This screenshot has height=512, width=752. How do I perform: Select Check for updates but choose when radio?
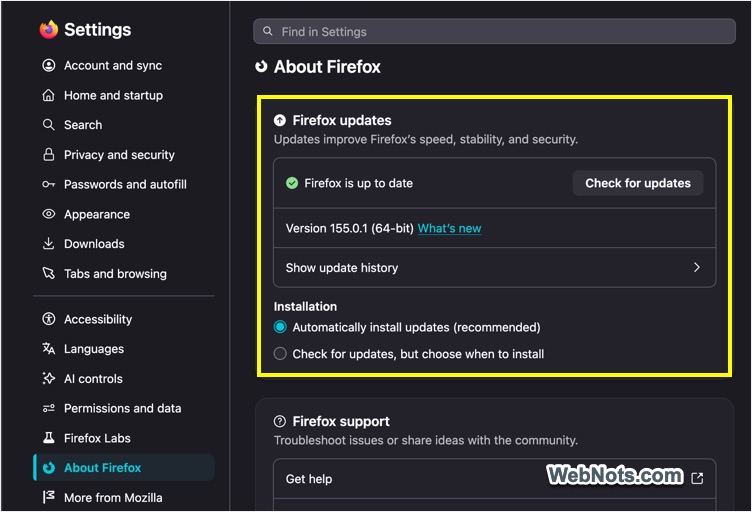(x=280, y=354)
